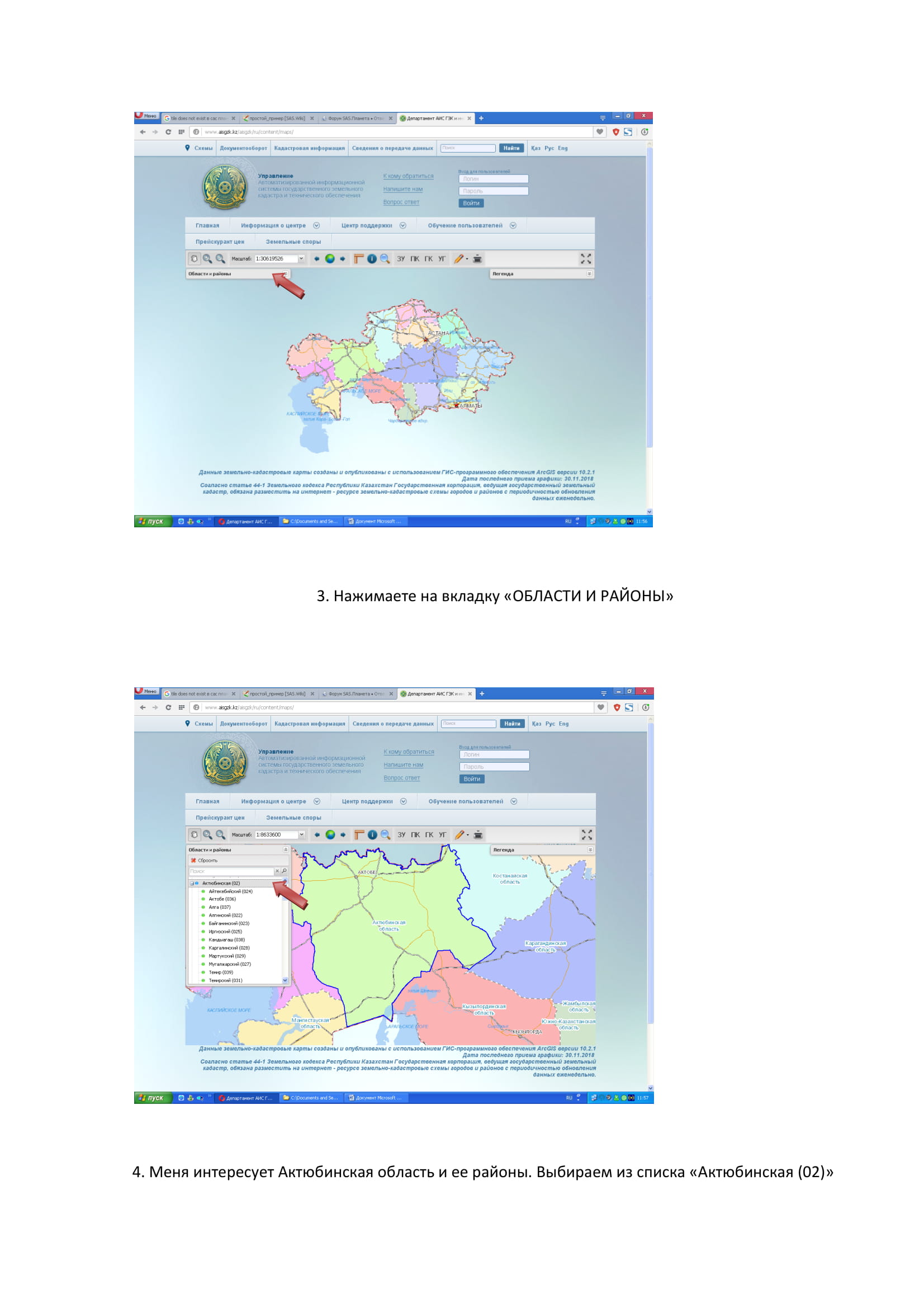The width and height of the screenshot is (924, 1308).
Task: Toggle the УГ layer button in the lower map toolbar
Action: [x=442, y=834]
